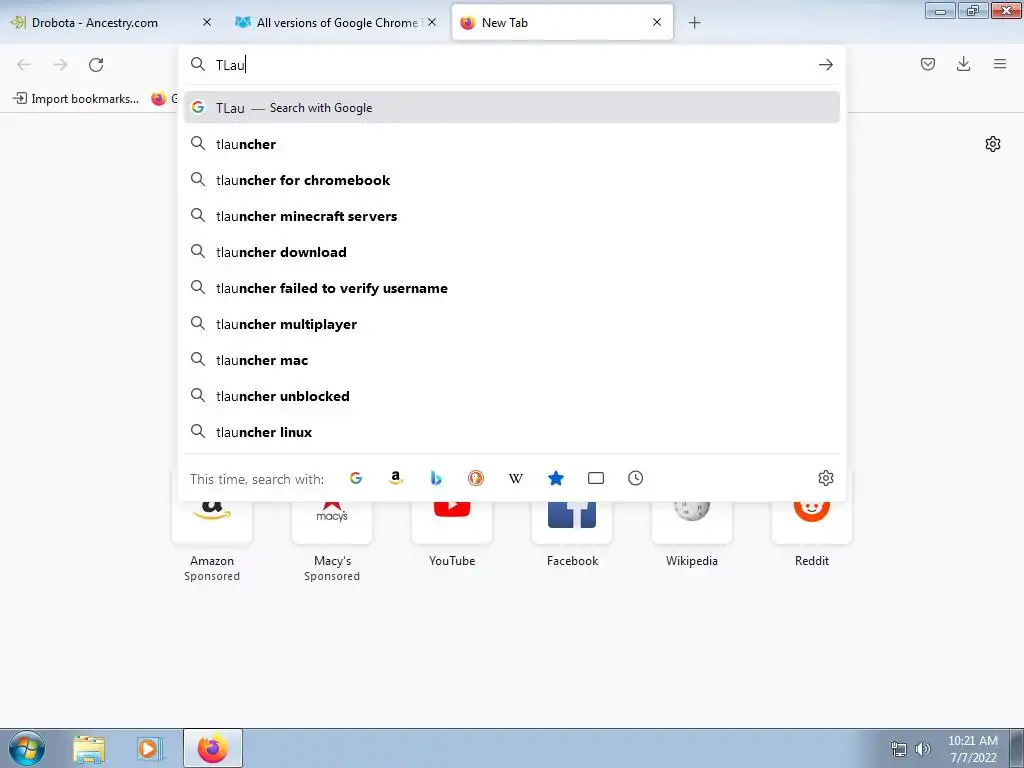Close the All versions of Google Chrome tab
1024x768 pixels.
click(x=432, y=22)
